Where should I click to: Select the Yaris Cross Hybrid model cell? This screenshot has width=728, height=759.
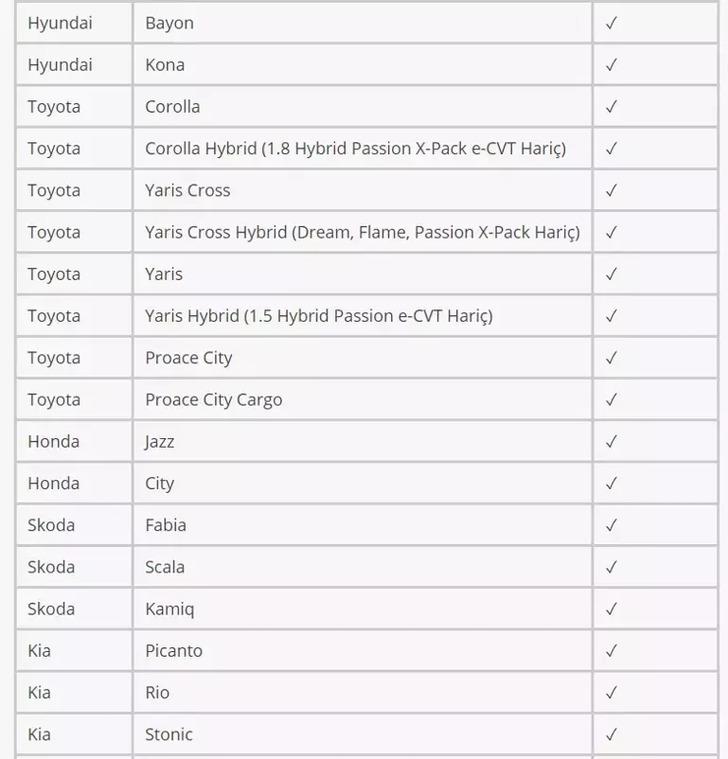point(362,232)
